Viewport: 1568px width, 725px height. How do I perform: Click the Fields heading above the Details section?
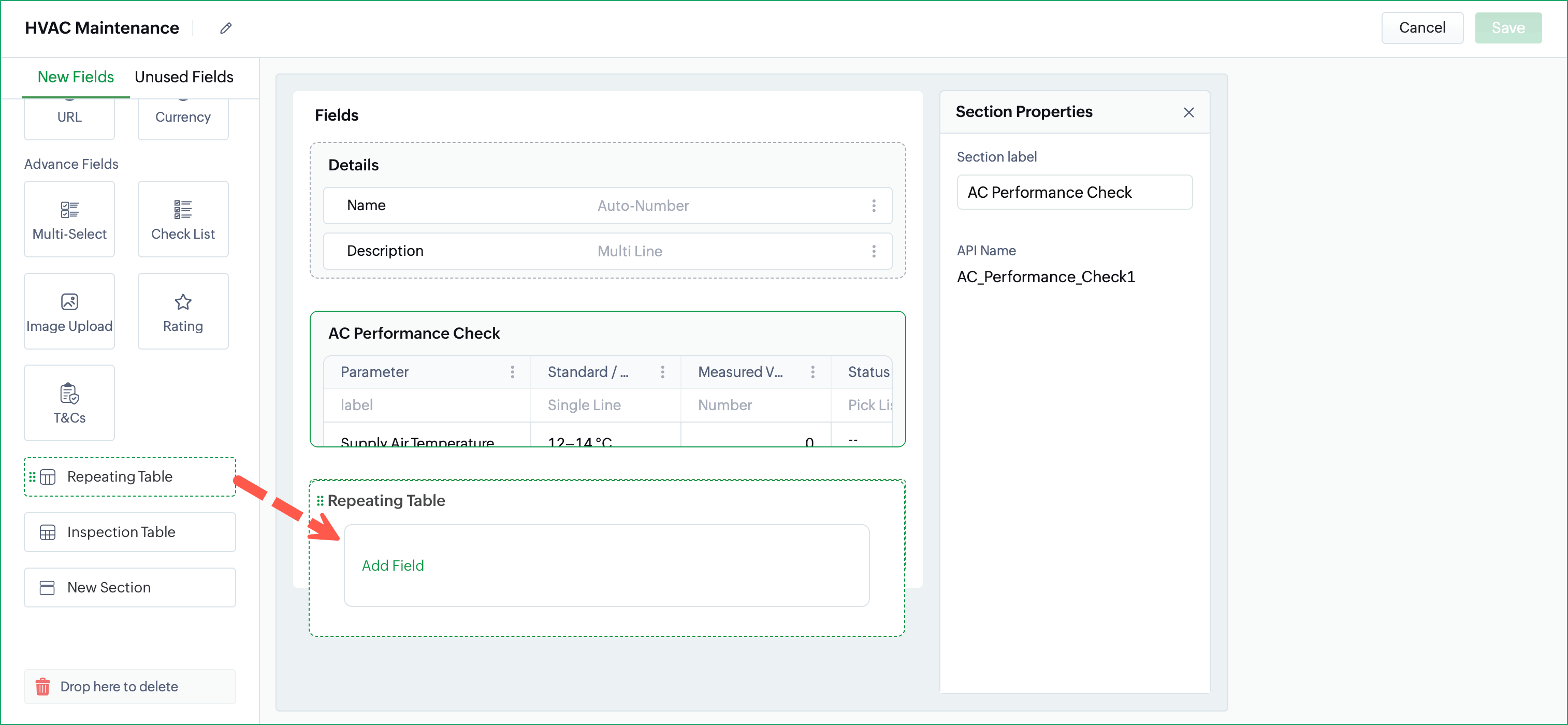coord(336,115)
